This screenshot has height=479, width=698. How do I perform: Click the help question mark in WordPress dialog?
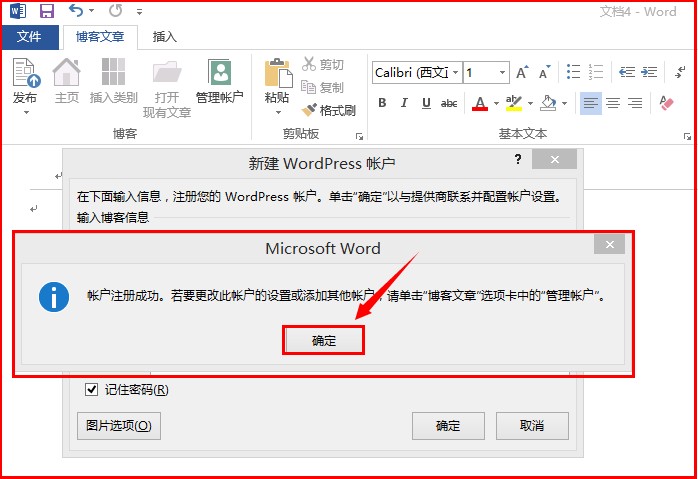(518, 159)
